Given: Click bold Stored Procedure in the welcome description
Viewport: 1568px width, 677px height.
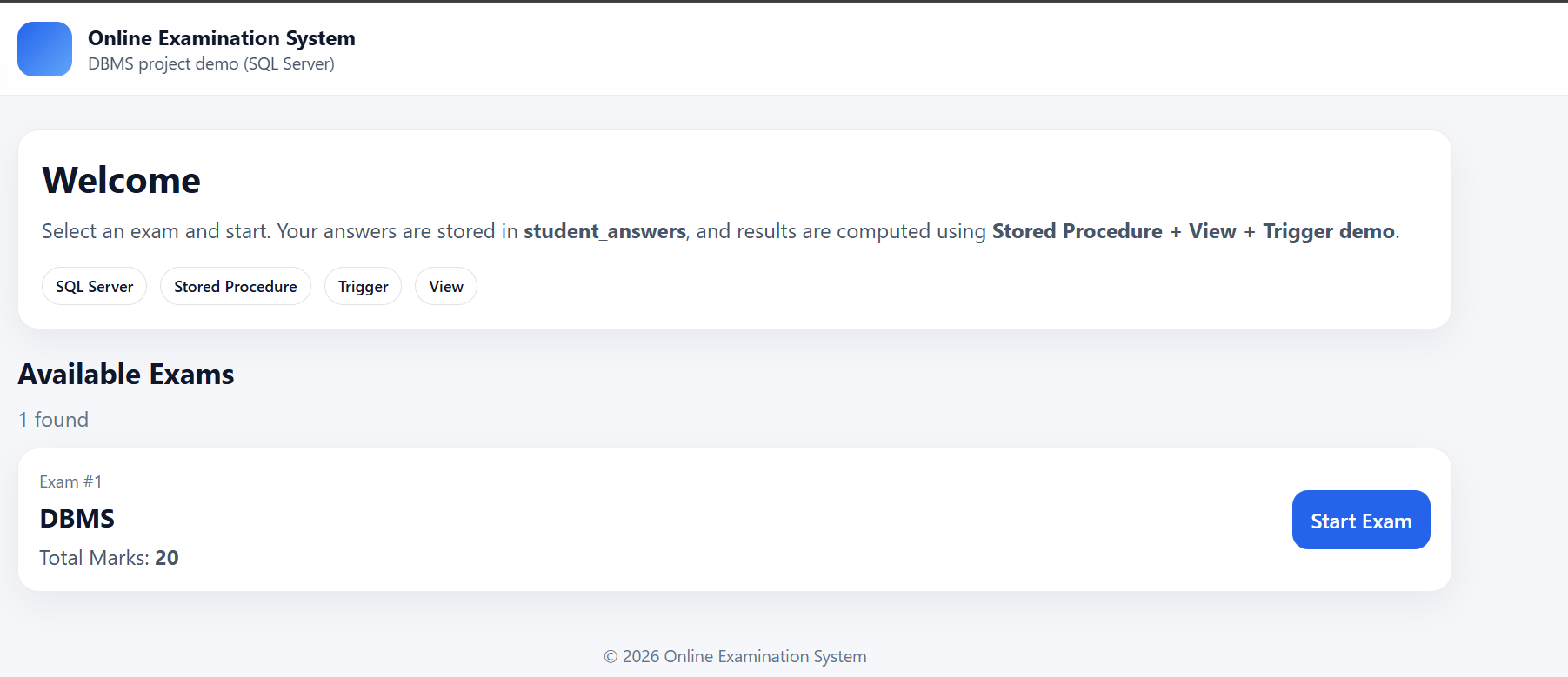Looking at the screenshot, I should click(x=1077, y=232).
